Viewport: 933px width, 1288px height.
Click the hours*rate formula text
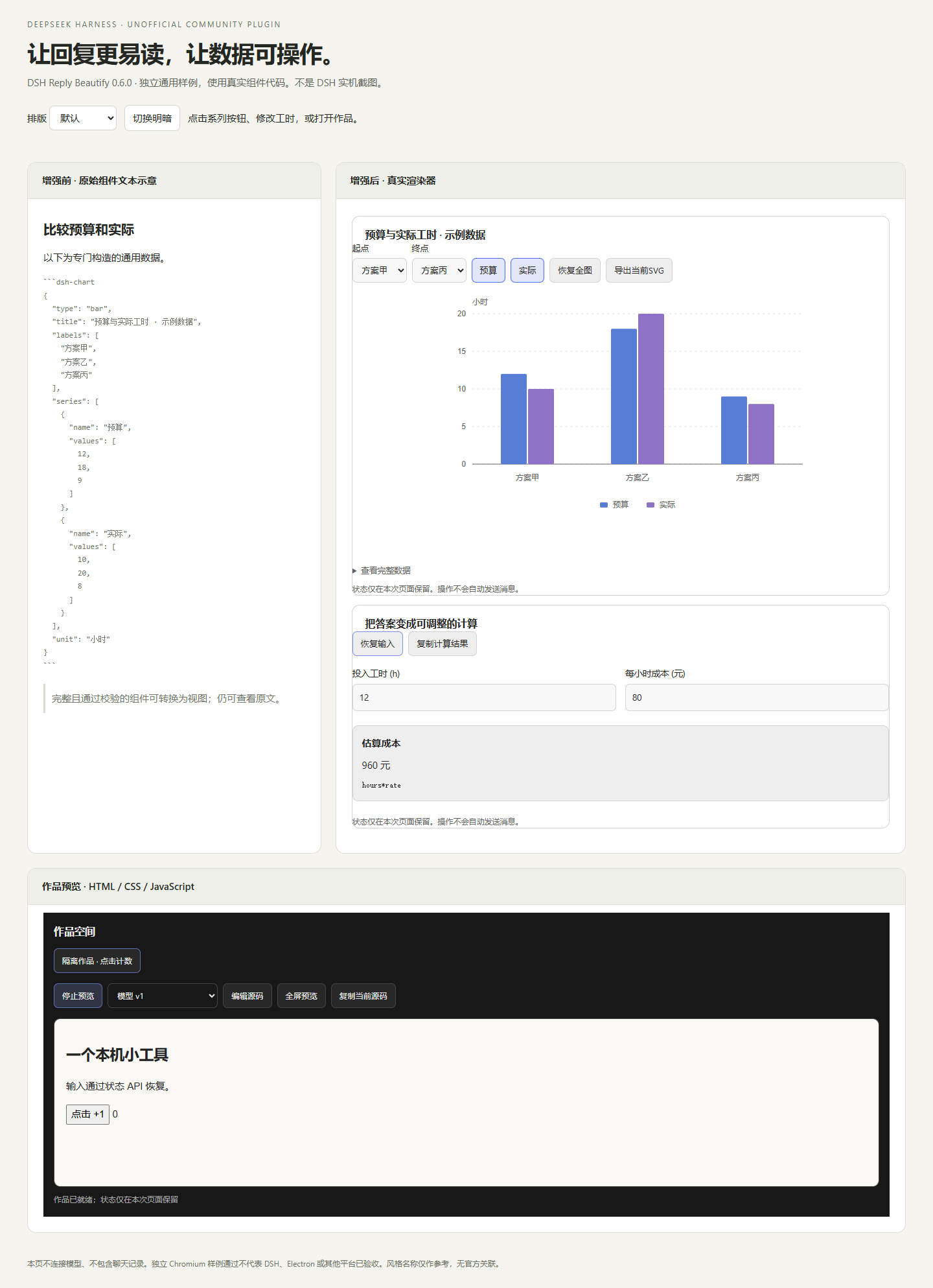click(381, 785)
